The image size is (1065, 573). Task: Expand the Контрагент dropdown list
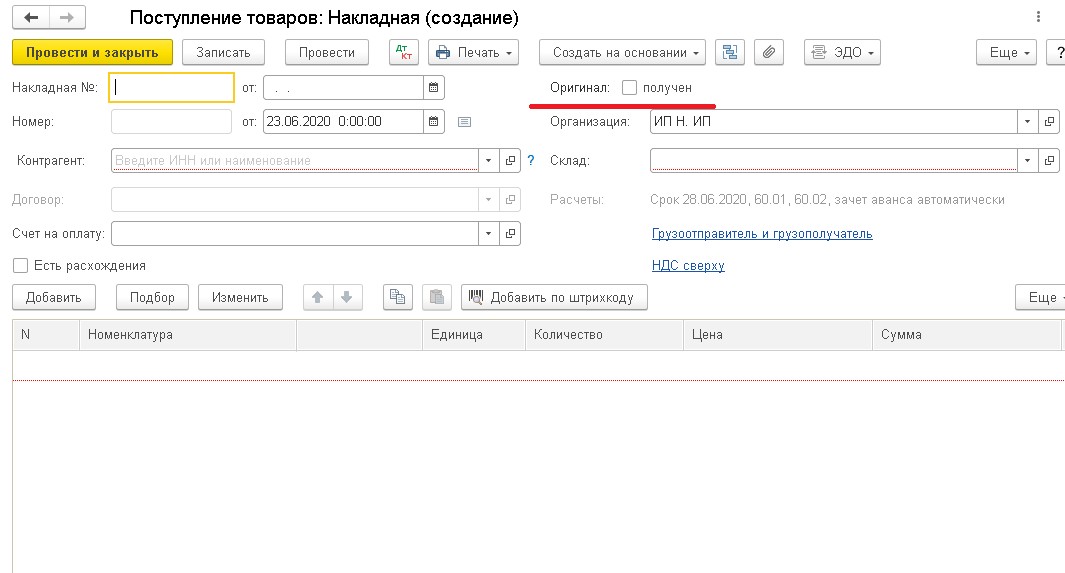click(488, 160)
